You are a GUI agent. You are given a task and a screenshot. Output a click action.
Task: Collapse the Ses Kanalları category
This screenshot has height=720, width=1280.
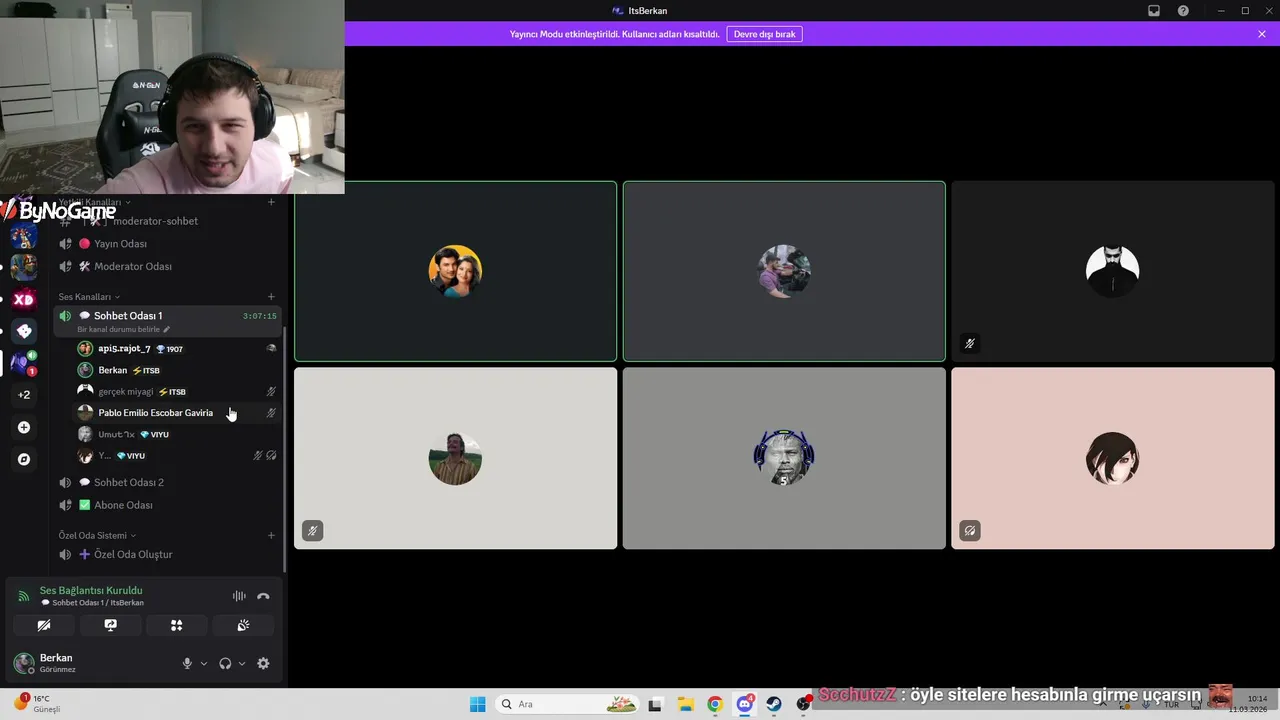pos(88,297)
